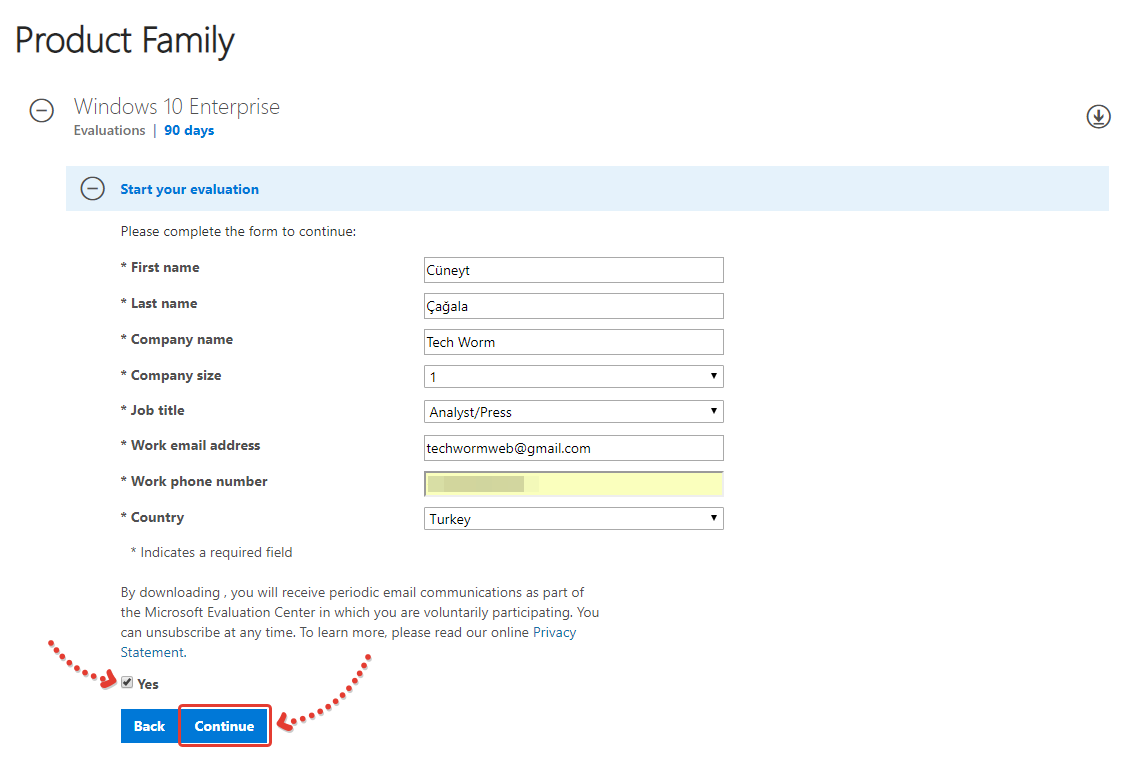Click the Evaluations label under the product title
The height and width of the screenshot is (766, 1140).
click(109, 131)
